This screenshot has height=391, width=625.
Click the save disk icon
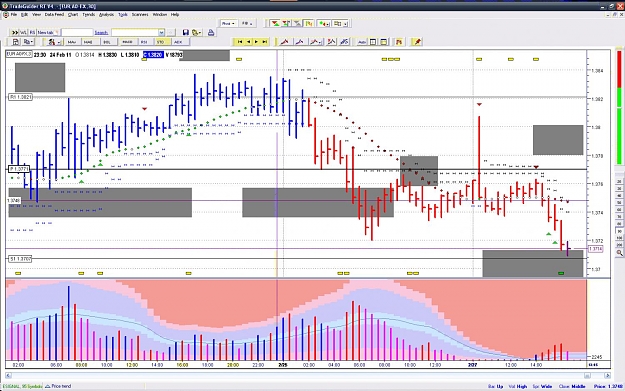185,32
